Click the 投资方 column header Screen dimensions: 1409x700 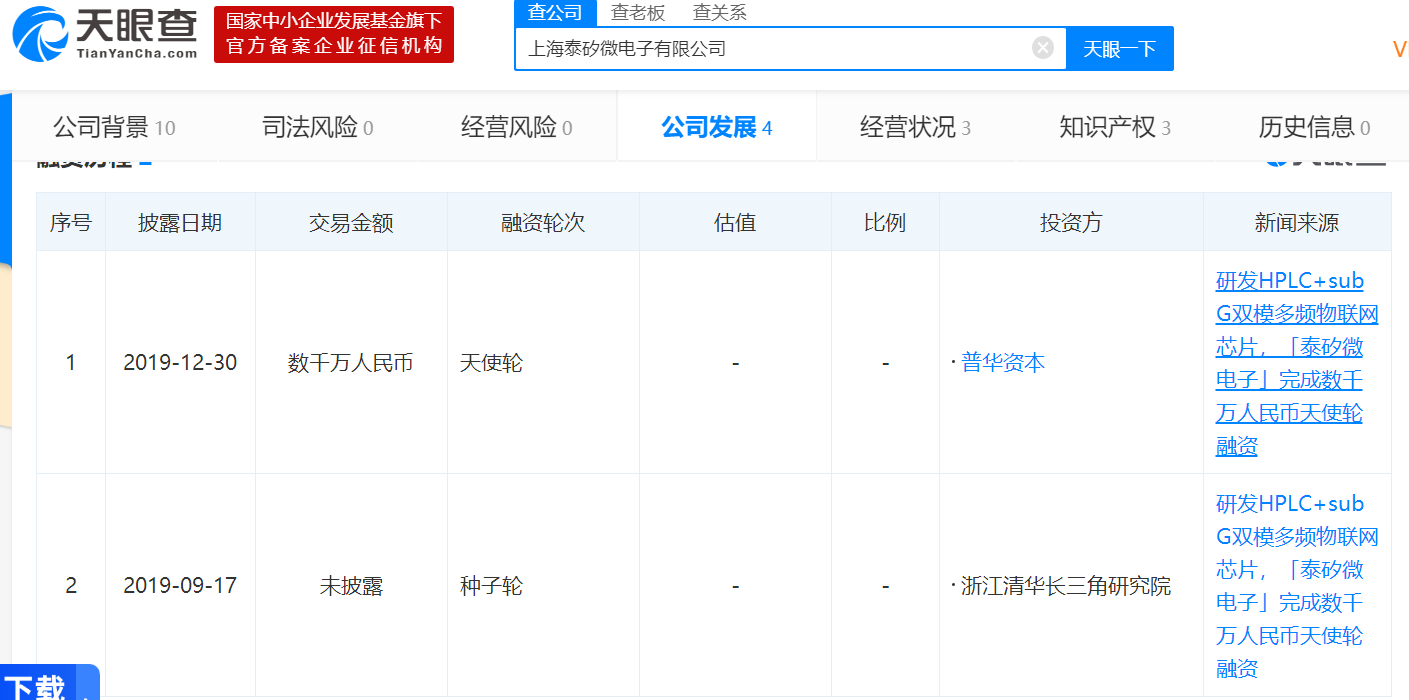point(1071,223)
